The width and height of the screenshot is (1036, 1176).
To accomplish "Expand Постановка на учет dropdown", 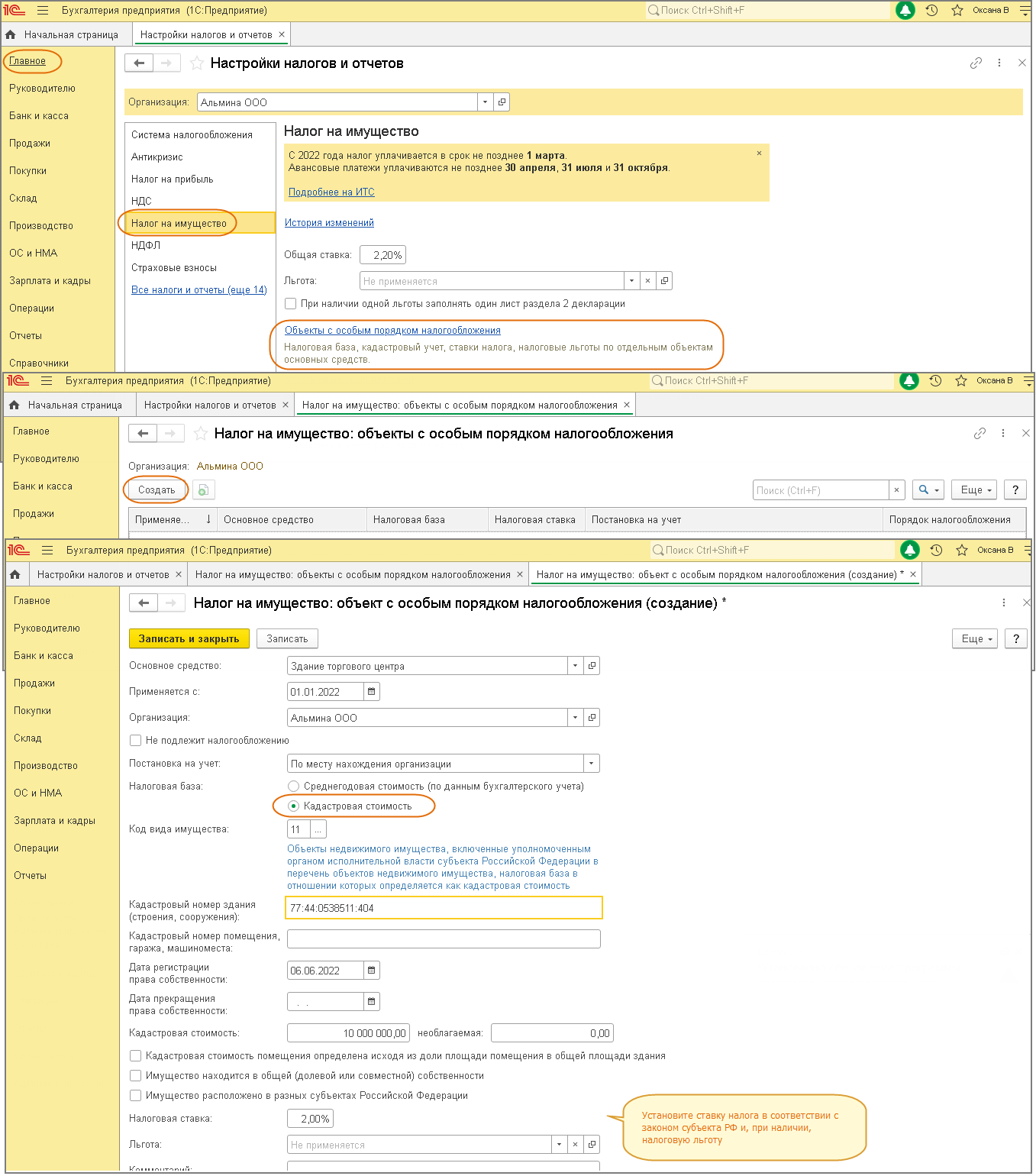I will pyautogui.click(x=592, y=764).
